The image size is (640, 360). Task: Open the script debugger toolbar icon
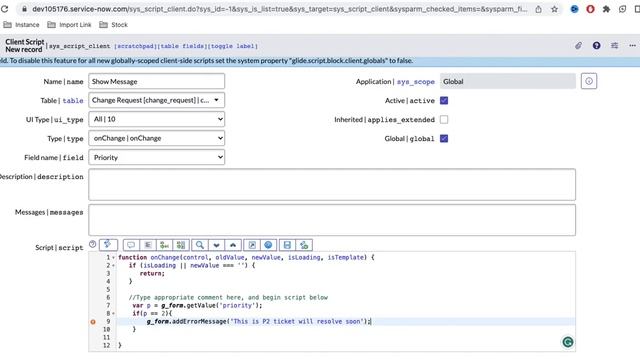click(x=304, y=245)
